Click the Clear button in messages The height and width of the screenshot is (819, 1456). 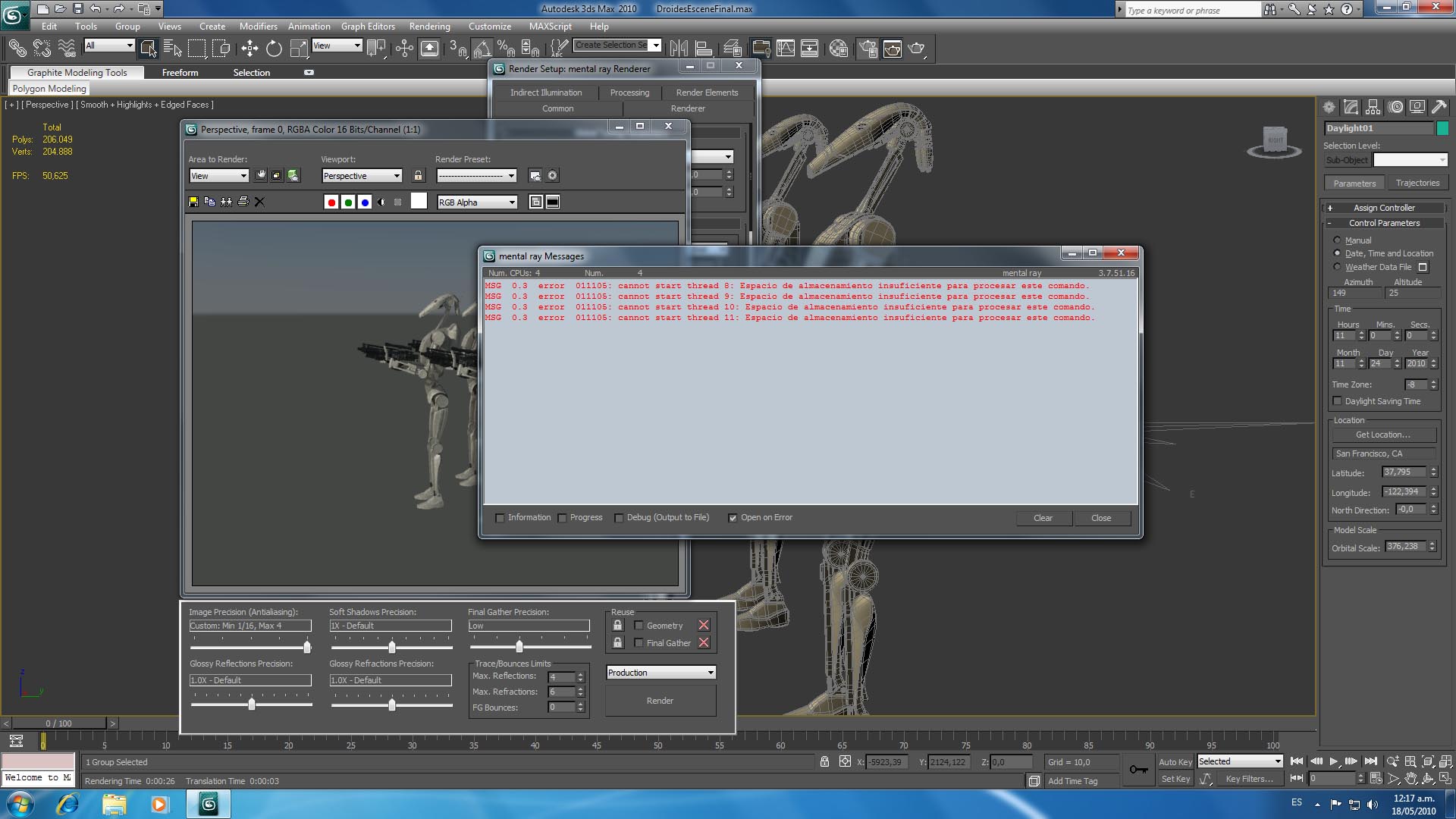1043,518
